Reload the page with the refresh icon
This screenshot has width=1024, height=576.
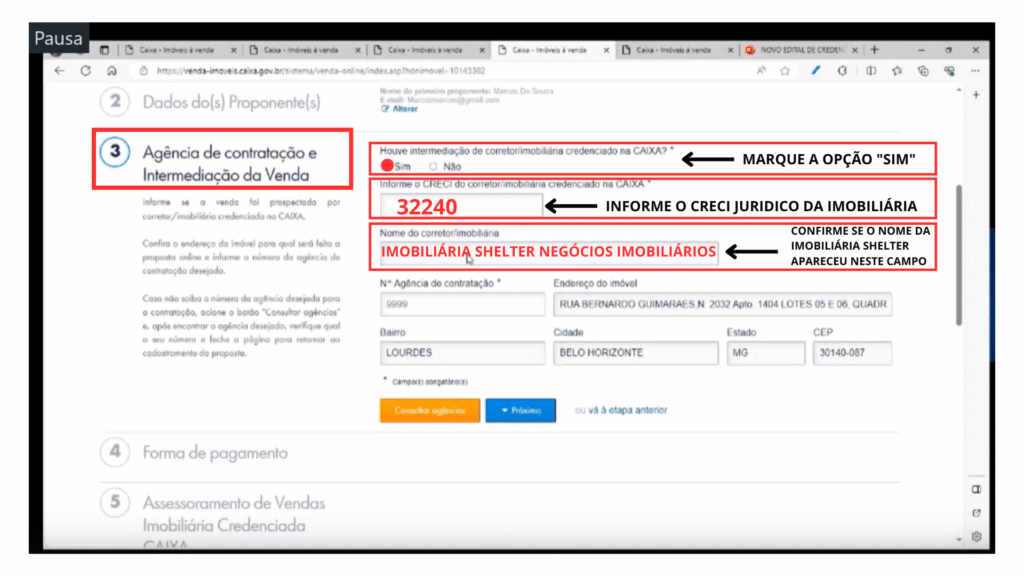tap(86, 71)
